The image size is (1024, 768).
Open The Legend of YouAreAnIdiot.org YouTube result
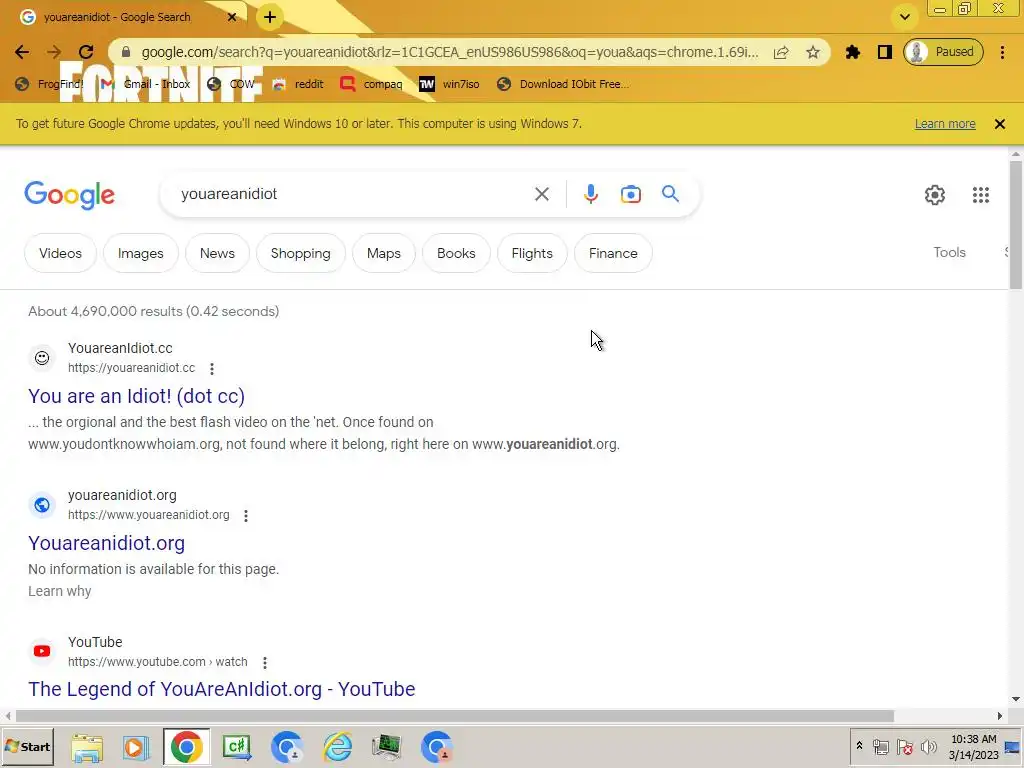(x=221, y=690)
